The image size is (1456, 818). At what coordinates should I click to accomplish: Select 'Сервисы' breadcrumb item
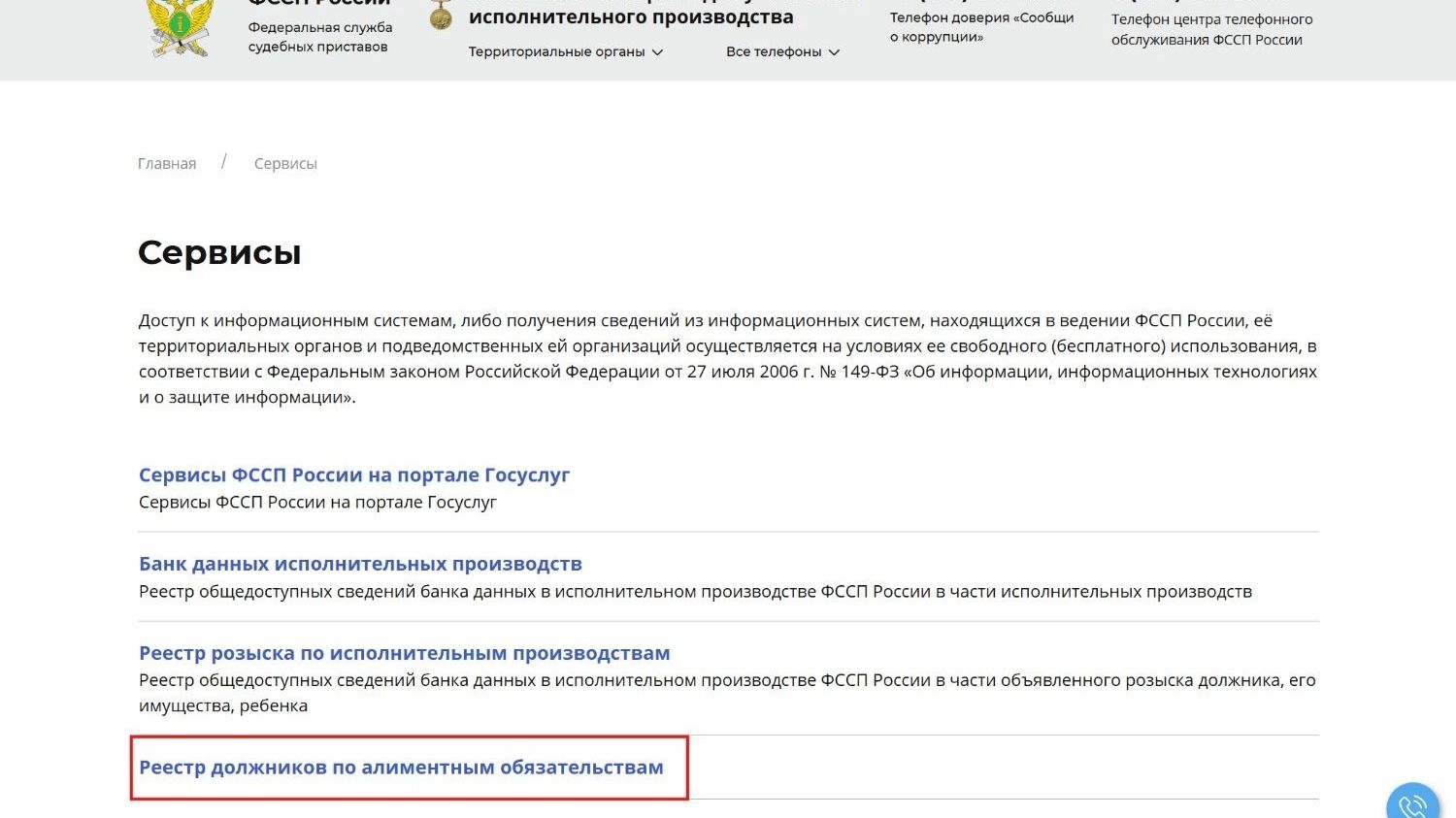click(x=285, y=164)
